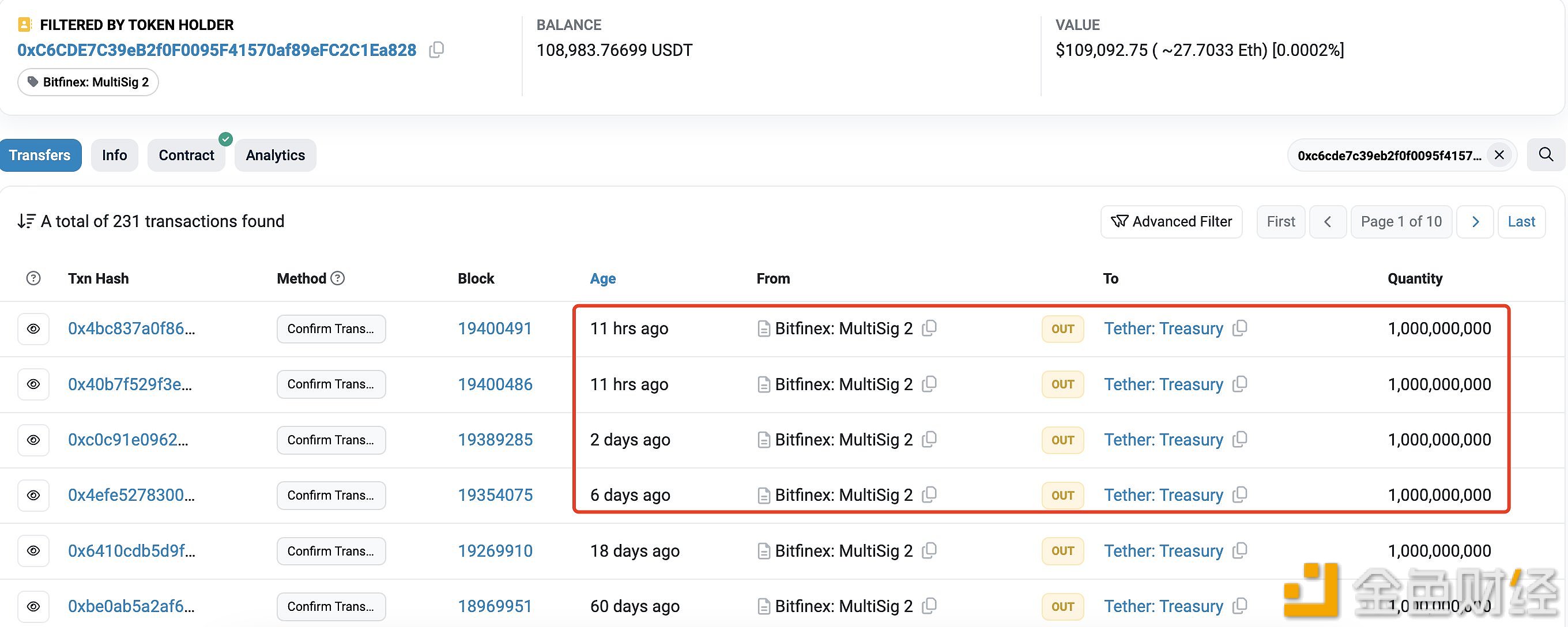The image size is (1568, 627).
Task: View details eye for 0x4efe5278300 row
Action: click(x=33, y=495)
